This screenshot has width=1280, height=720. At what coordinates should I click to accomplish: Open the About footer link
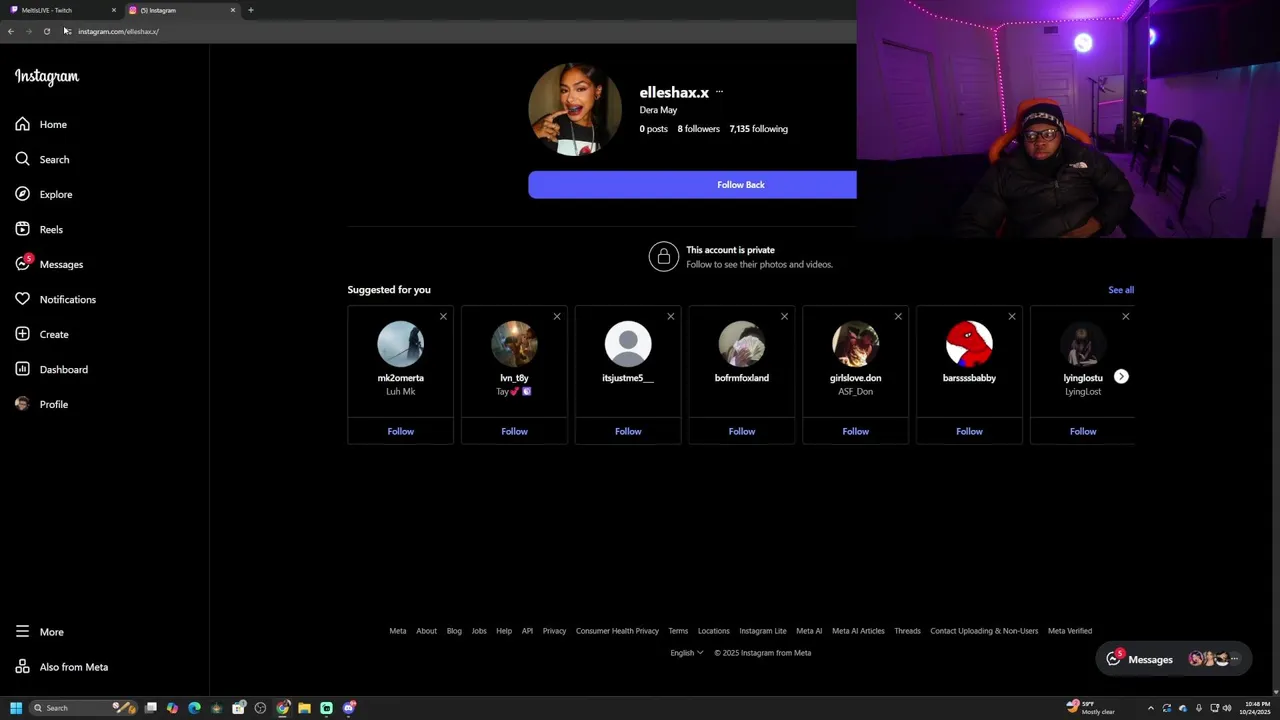[426, 631]
